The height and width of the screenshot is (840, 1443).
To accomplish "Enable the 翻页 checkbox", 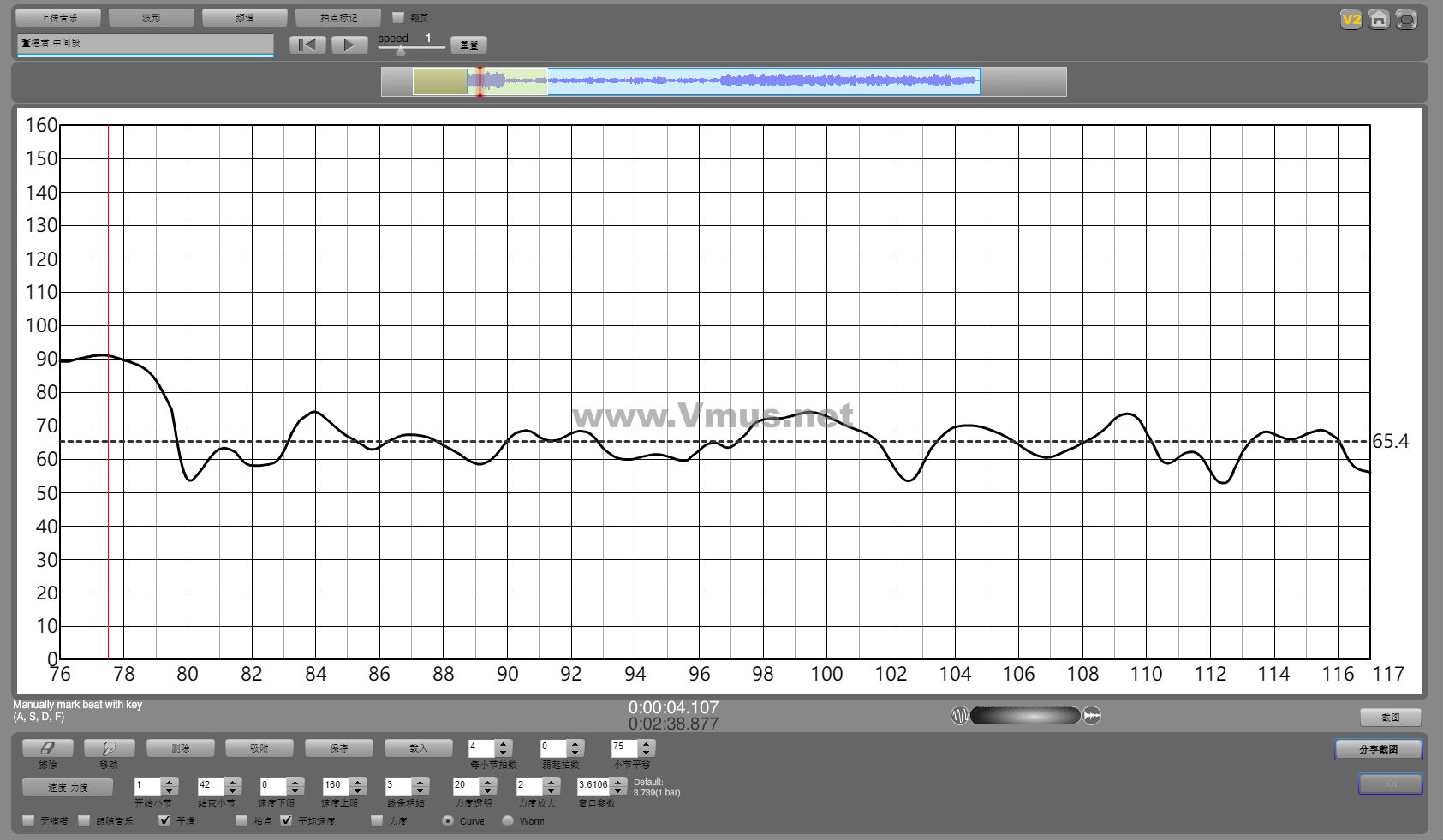I will (398, 17).
